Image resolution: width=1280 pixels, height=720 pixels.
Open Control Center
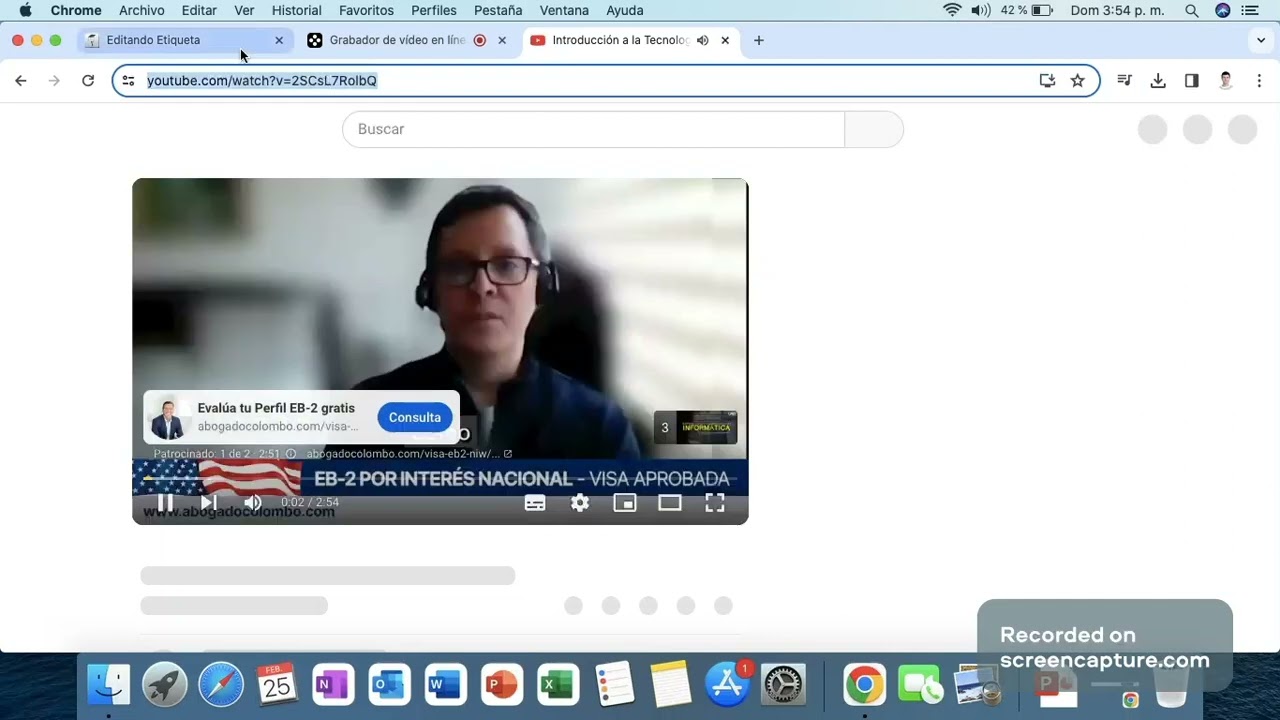[x=1250, y=10]
